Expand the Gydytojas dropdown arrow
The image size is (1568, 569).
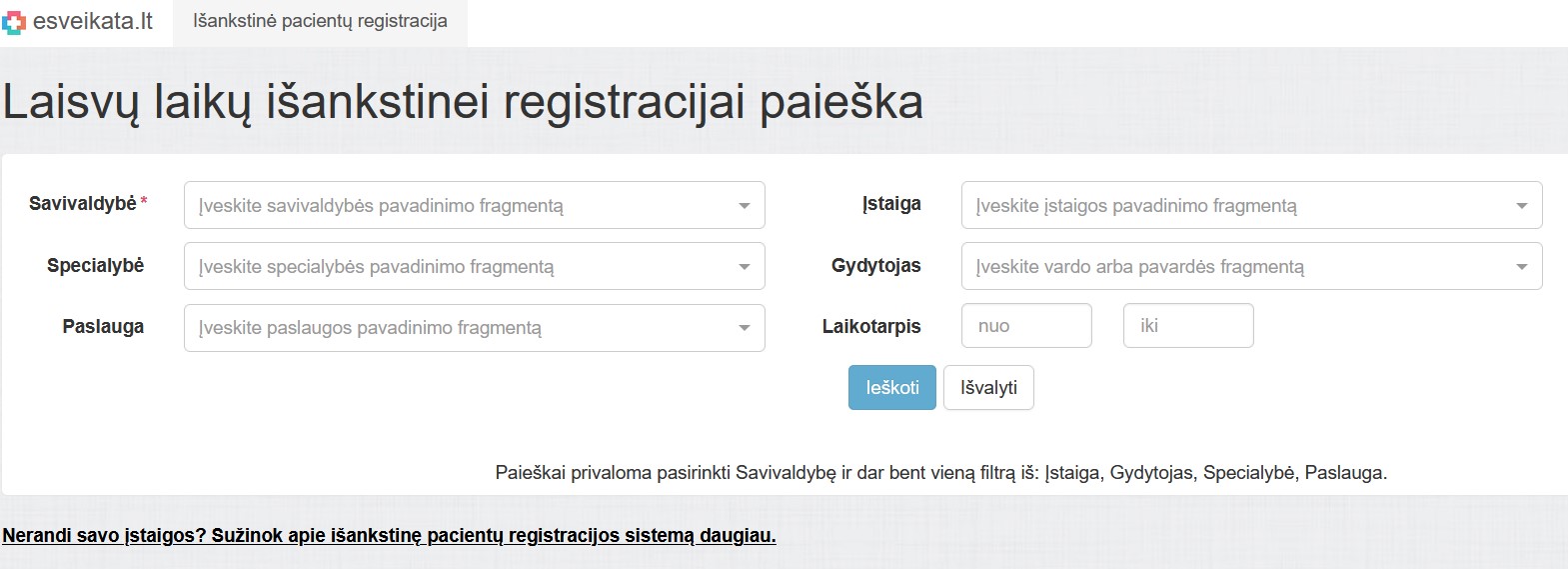click(1521, 267)
